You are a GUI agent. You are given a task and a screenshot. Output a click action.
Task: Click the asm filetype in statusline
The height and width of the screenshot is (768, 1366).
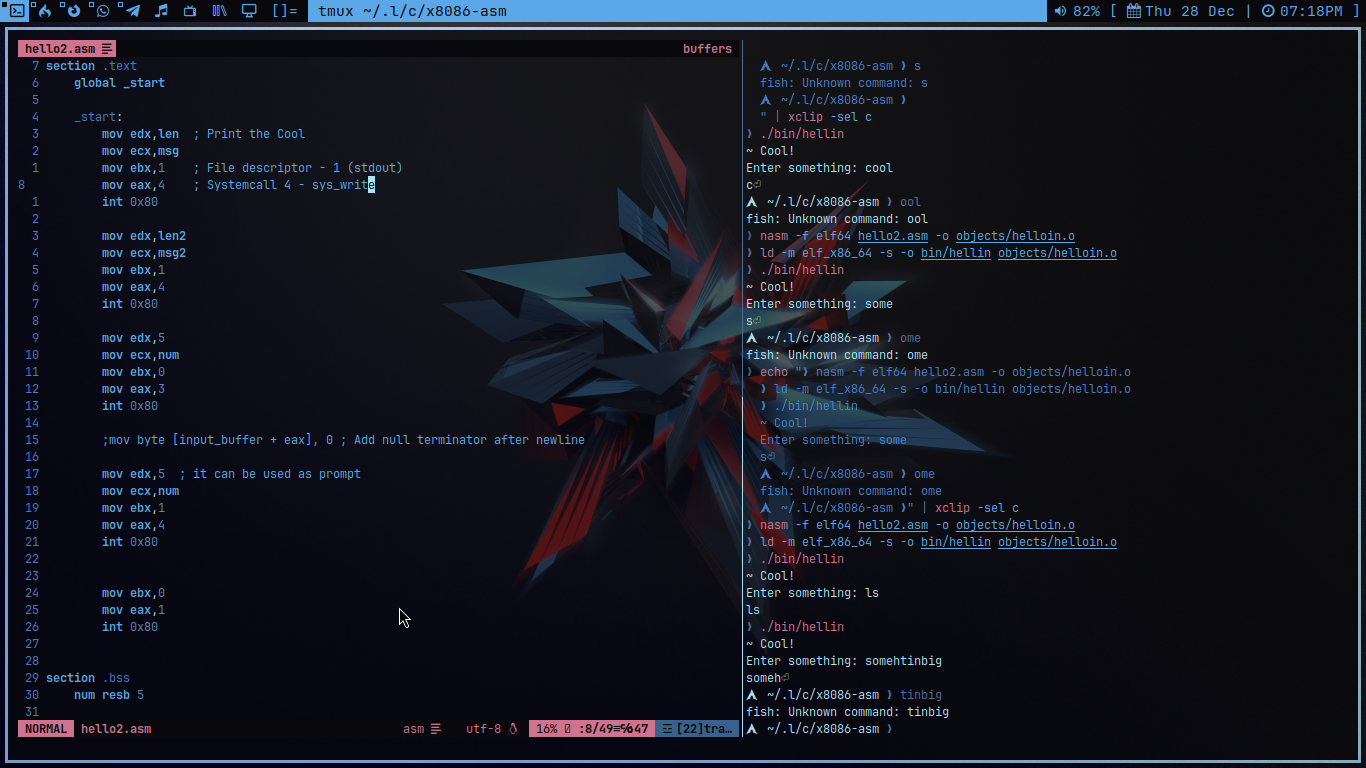pos(413,729)
